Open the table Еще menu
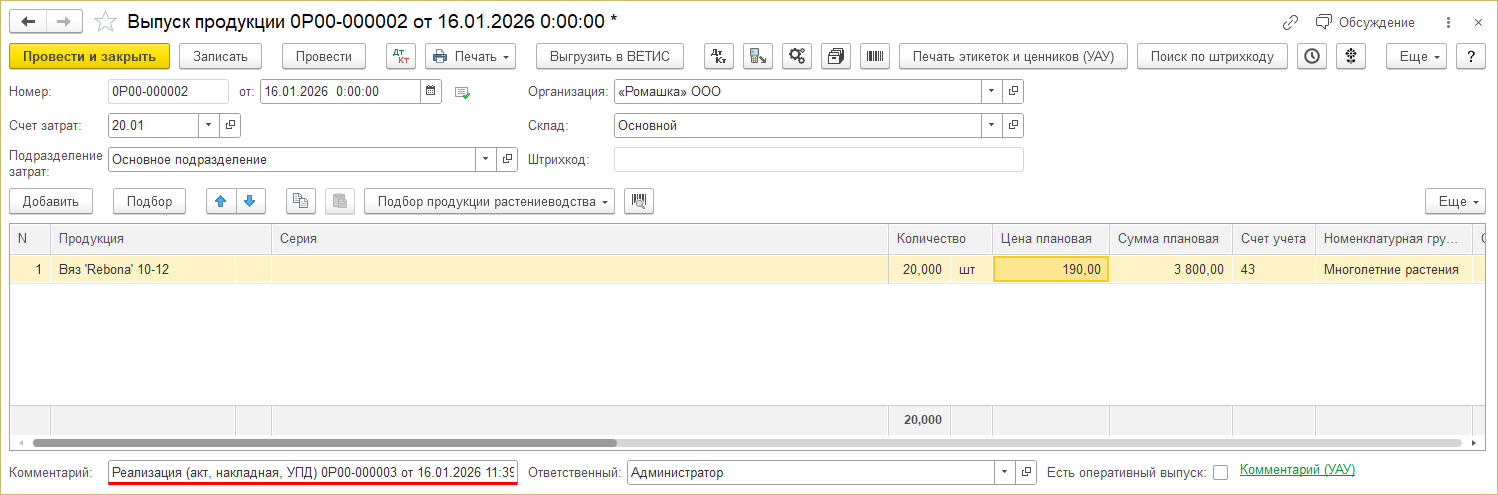Image resolution: width=1498 pixels, height=495 pixels. coord(1457,201)
